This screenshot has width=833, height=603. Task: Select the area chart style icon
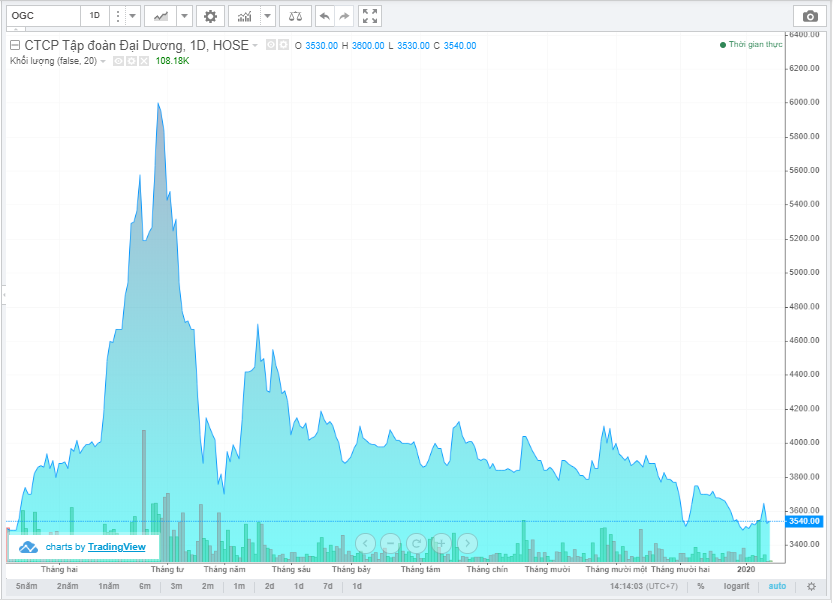(161, 16)
